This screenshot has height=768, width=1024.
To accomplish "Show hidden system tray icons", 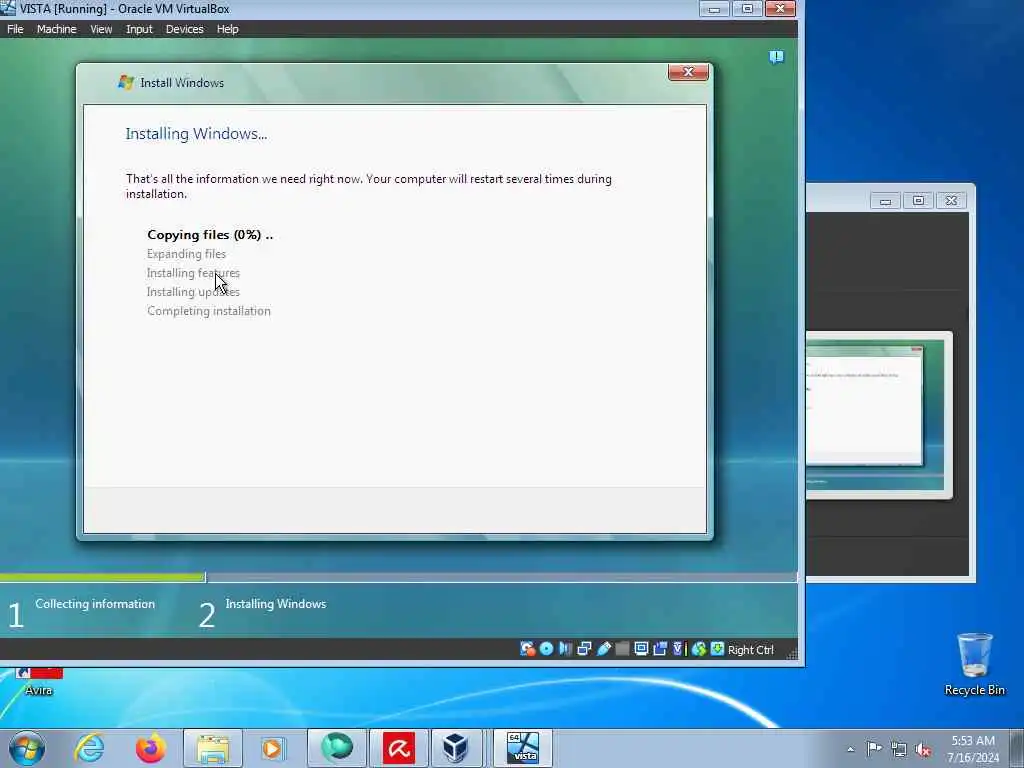I will 850,749.
